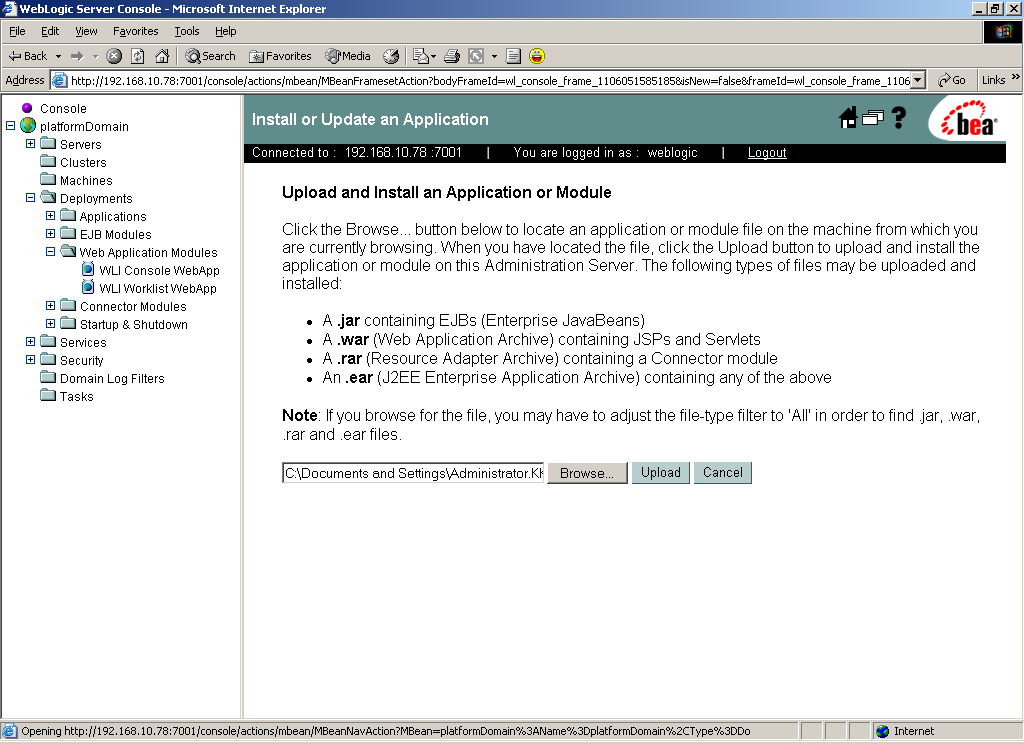
Task: Collapse the platformDomain tree node
Action: point(10,125)
